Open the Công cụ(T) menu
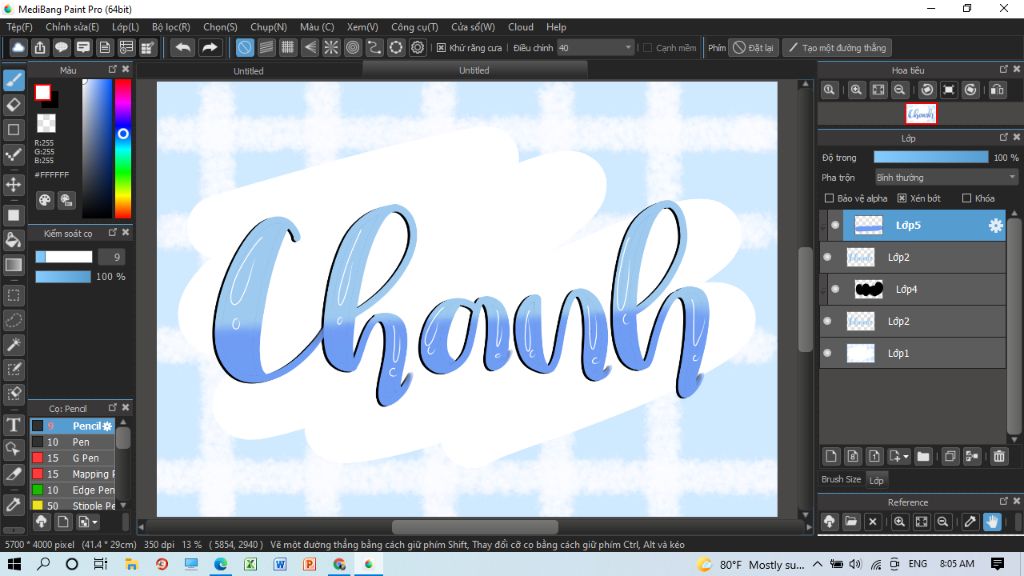The image size is (1024, 576). [415, 27]
